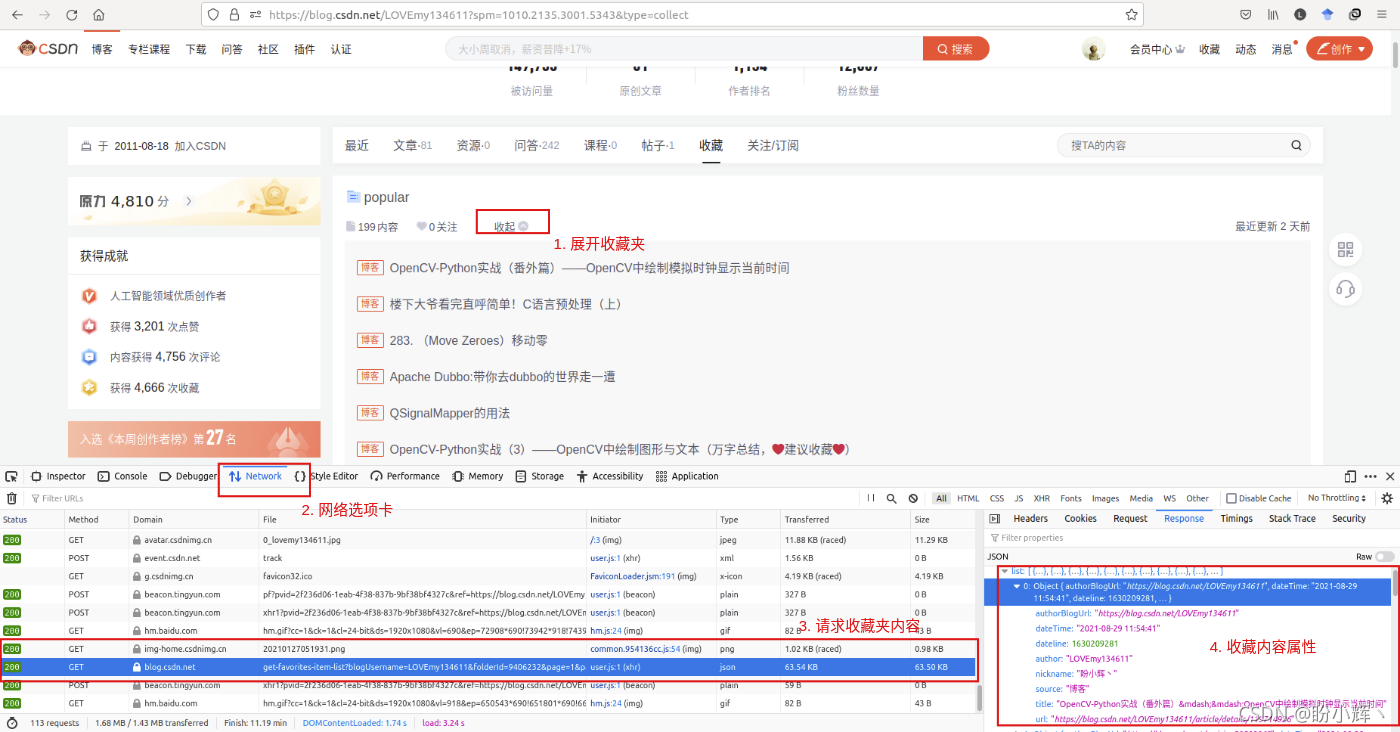Switch to the Headers tab
Viewport: 1400px width, 732px height.
(x=1030, y=519)
